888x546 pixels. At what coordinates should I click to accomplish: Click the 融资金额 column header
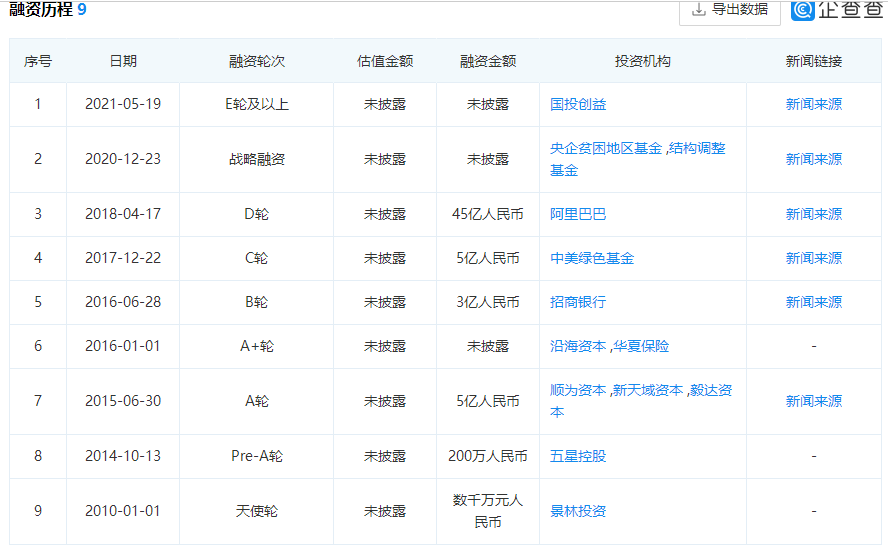(x=488, y=61)
